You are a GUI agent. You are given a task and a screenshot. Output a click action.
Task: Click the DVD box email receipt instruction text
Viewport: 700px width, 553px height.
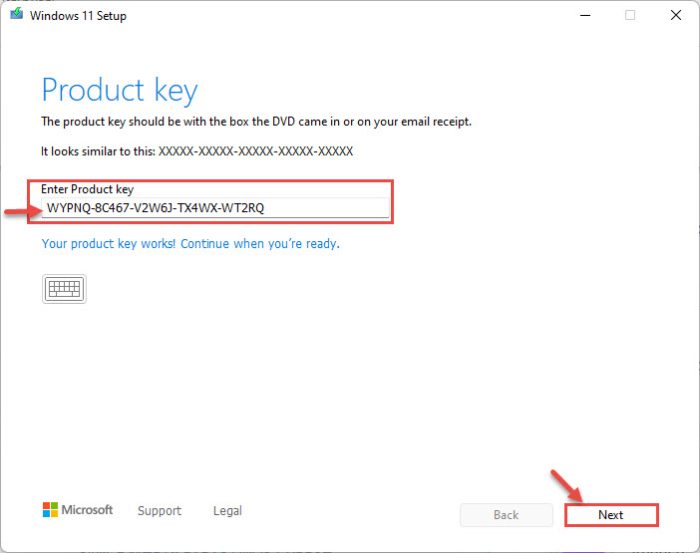[256, 122]
